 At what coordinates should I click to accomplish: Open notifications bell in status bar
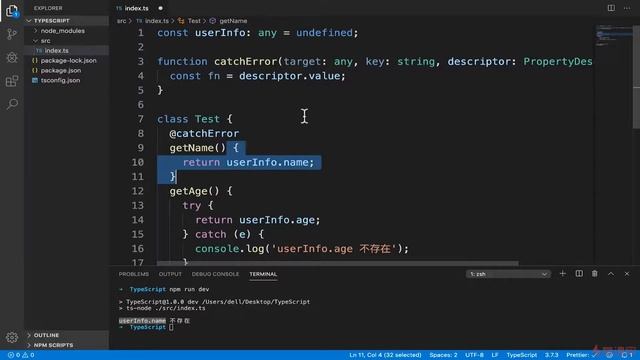coord(627,355)
